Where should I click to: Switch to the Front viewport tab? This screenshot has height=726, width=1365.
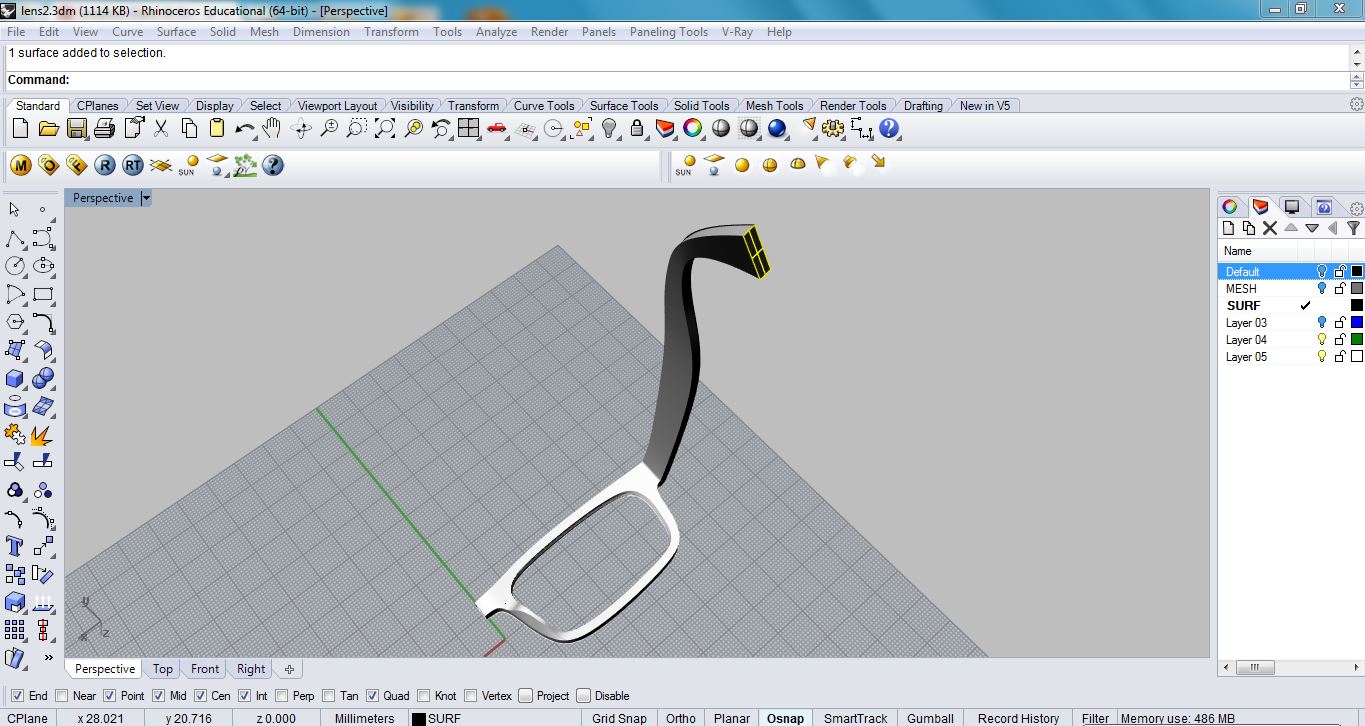[205, 669]
